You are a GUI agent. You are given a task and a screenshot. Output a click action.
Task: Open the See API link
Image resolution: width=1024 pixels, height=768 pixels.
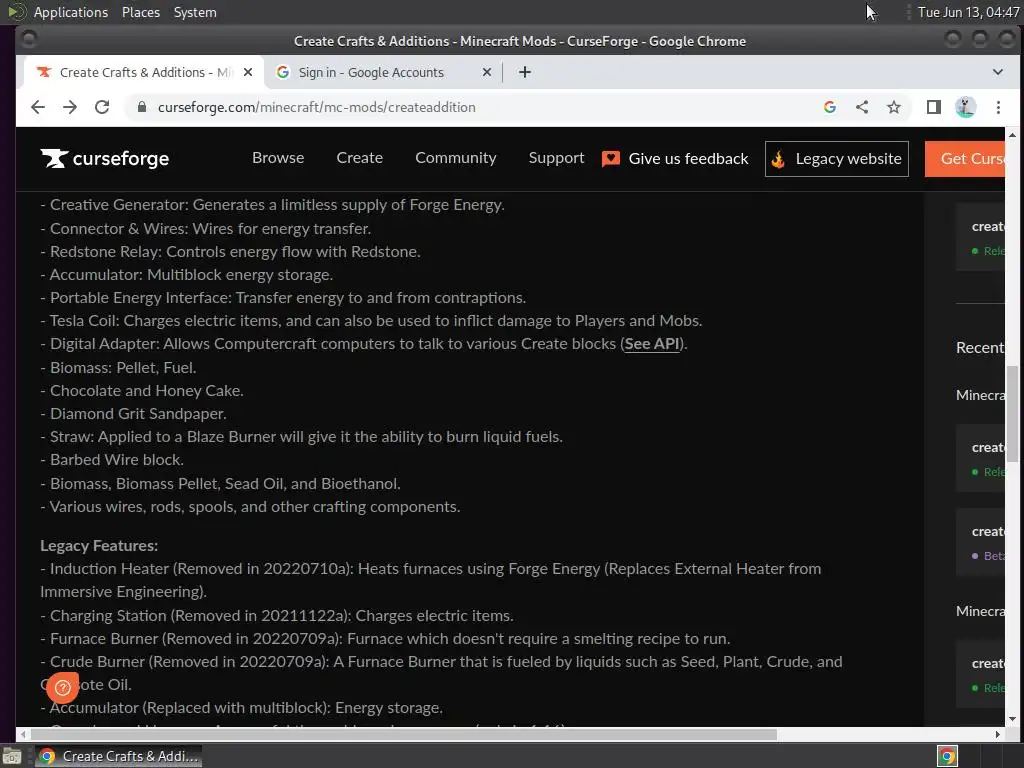click(652, 344)
